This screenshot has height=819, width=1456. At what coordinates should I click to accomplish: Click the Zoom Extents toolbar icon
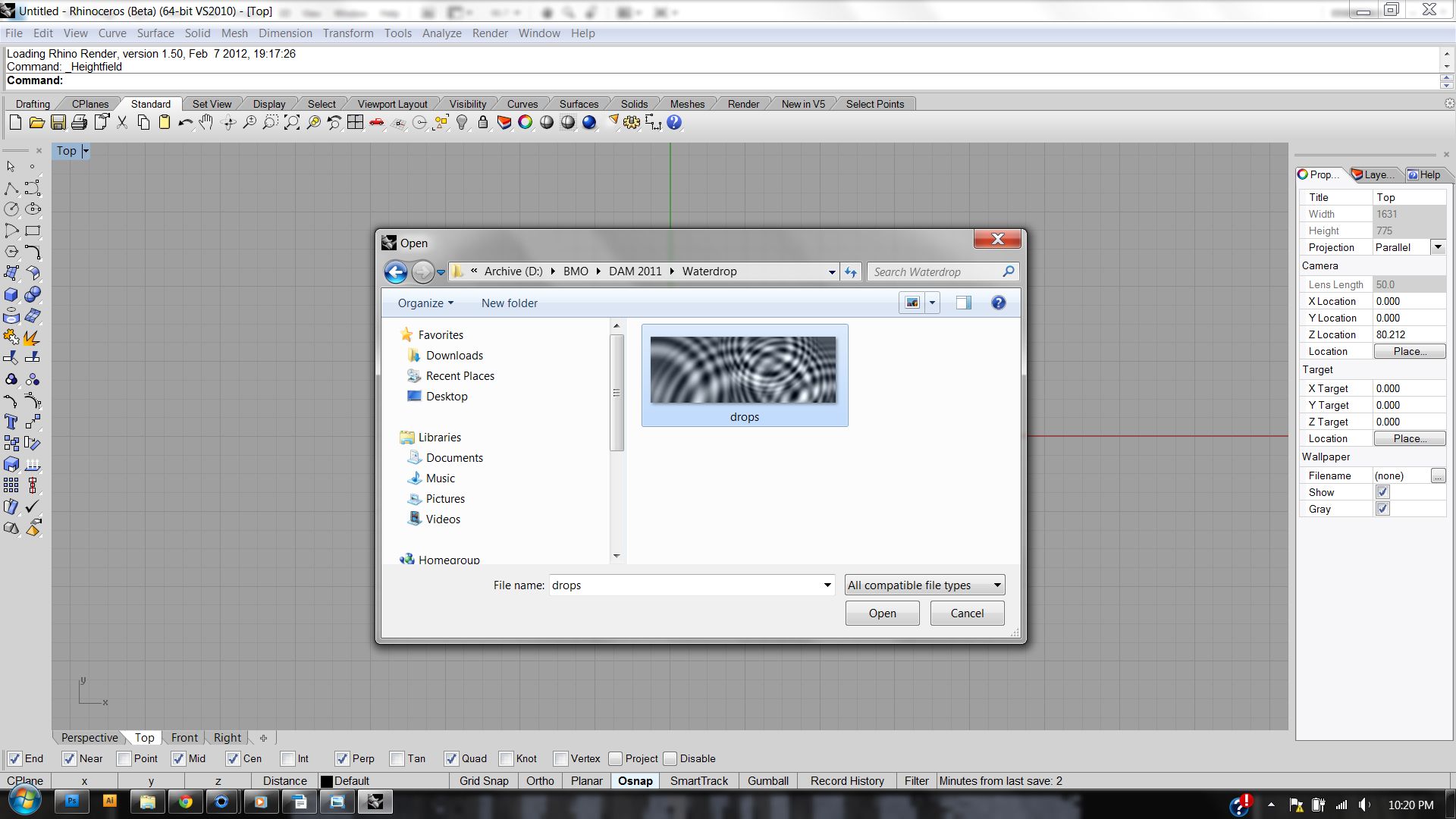(292, 123)
